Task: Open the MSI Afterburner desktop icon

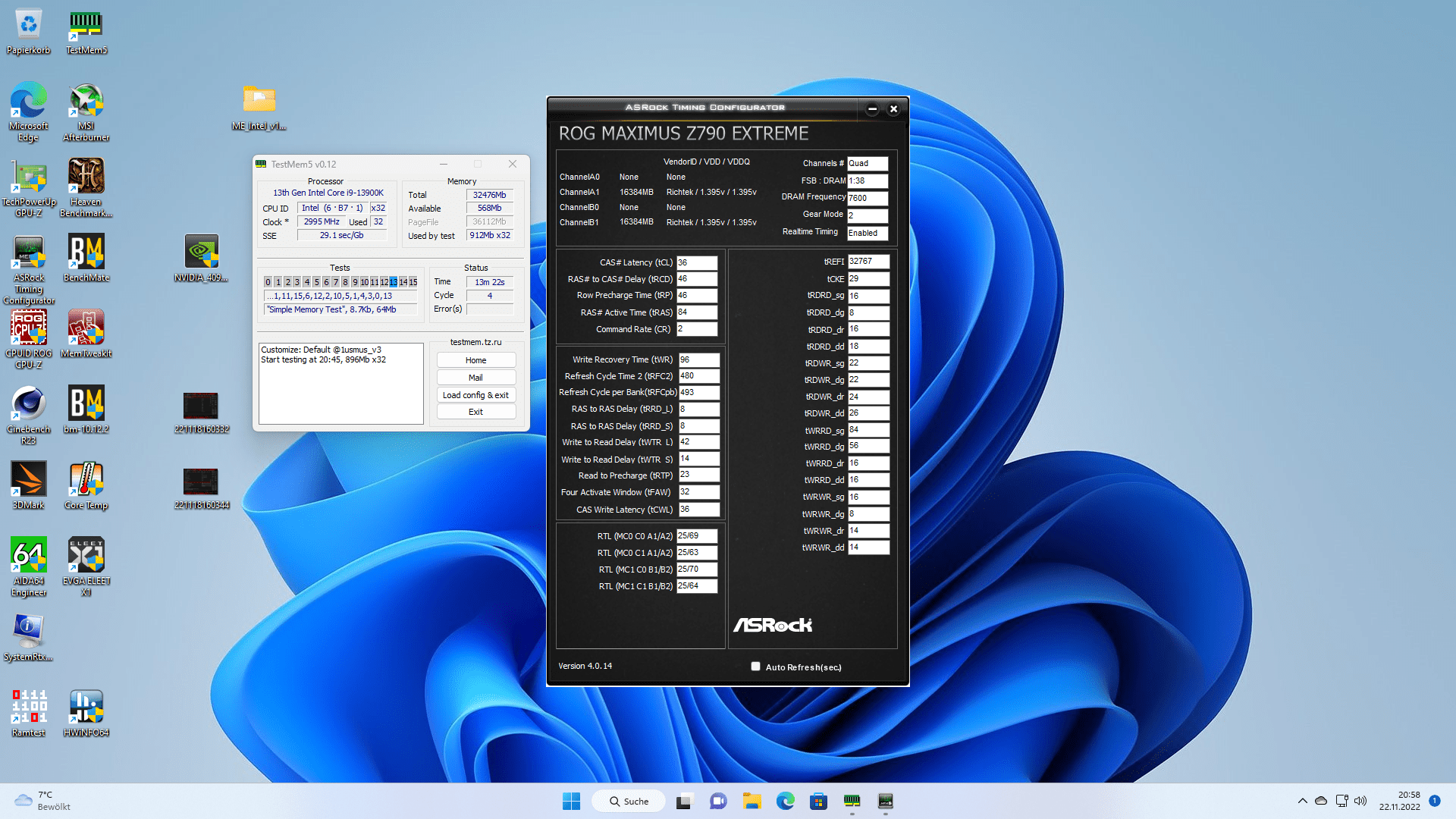Action: point(86,112)
